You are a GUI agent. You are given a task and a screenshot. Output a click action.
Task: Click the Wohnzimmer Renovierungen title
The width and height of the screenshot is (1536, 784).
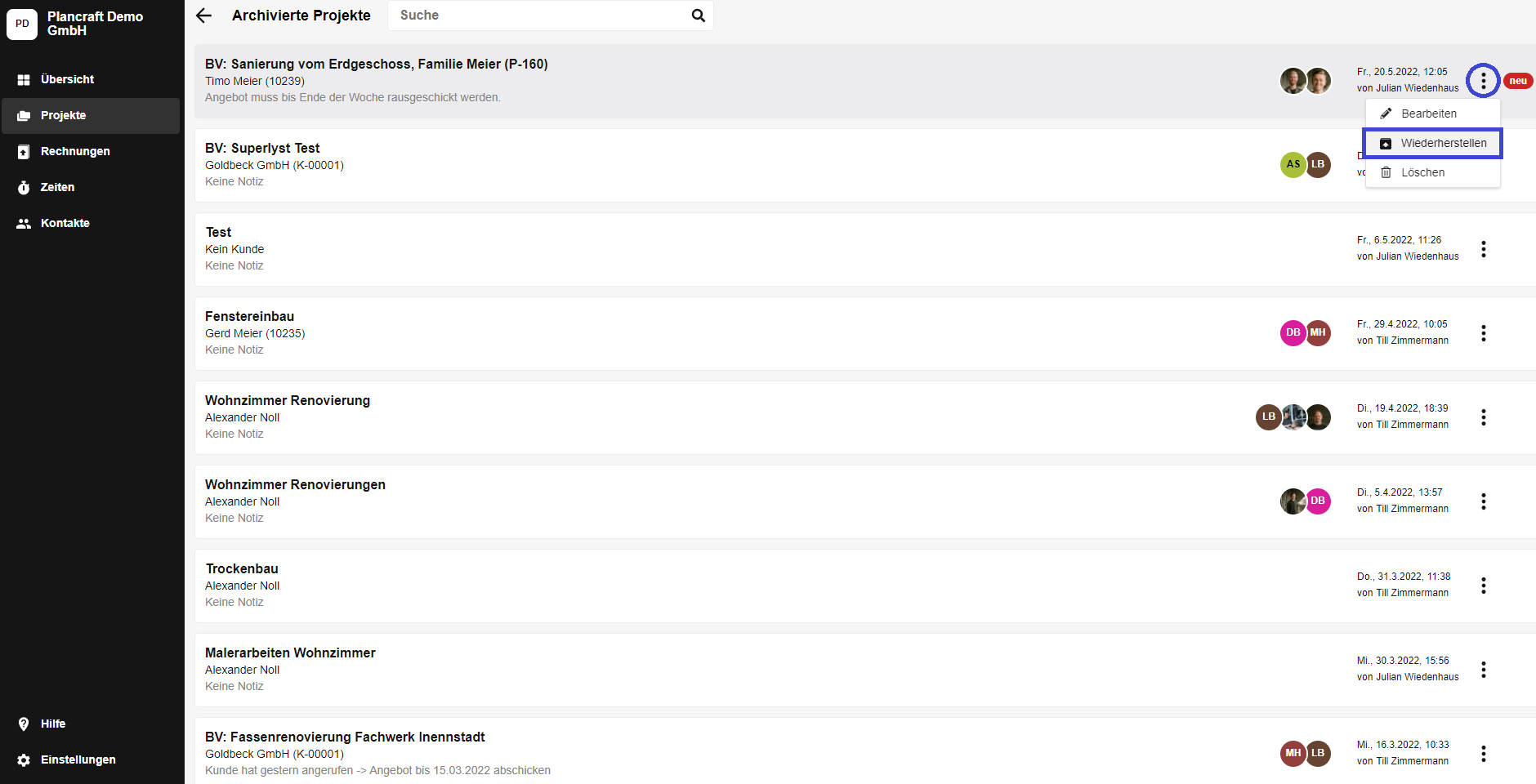pos(295,485)
